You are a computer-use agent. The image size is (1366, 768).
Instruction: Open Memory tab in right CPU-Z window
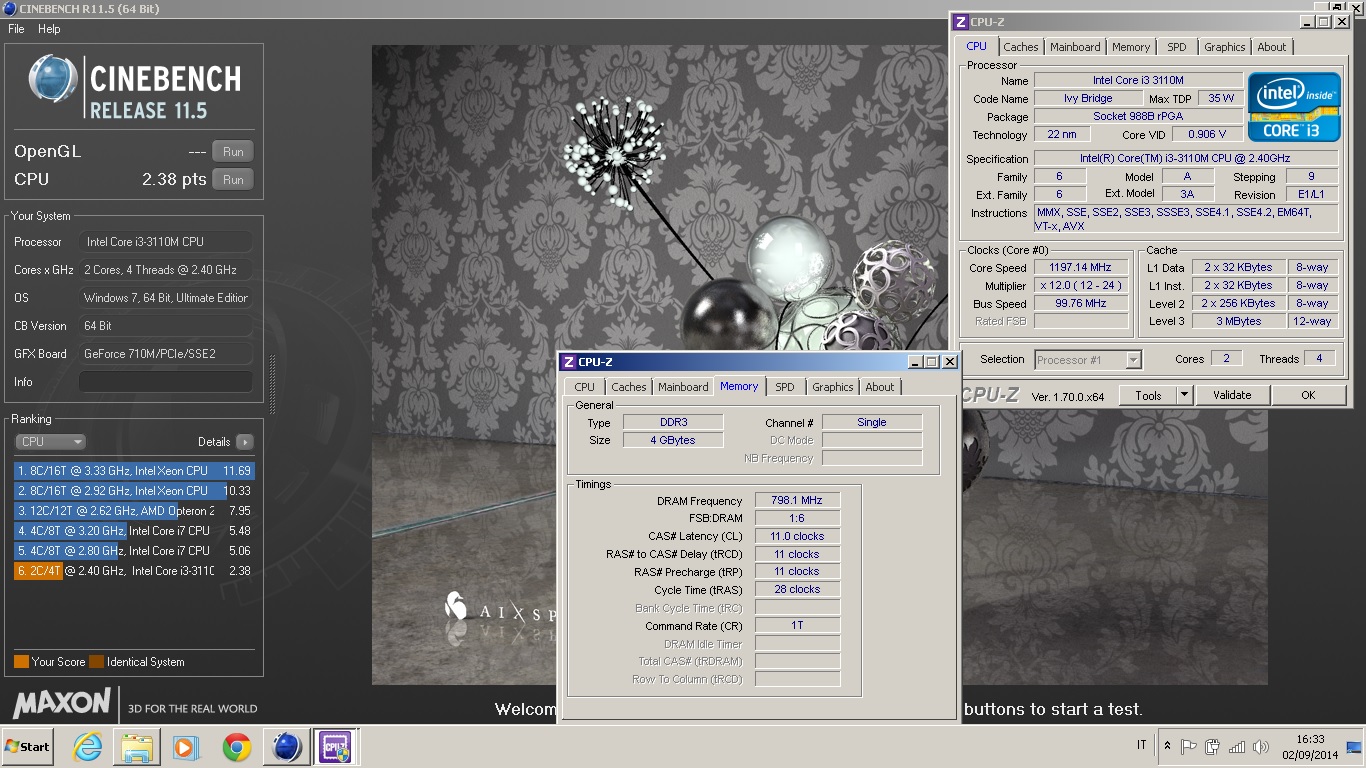pyautogui.click(x=1131, y=47)
